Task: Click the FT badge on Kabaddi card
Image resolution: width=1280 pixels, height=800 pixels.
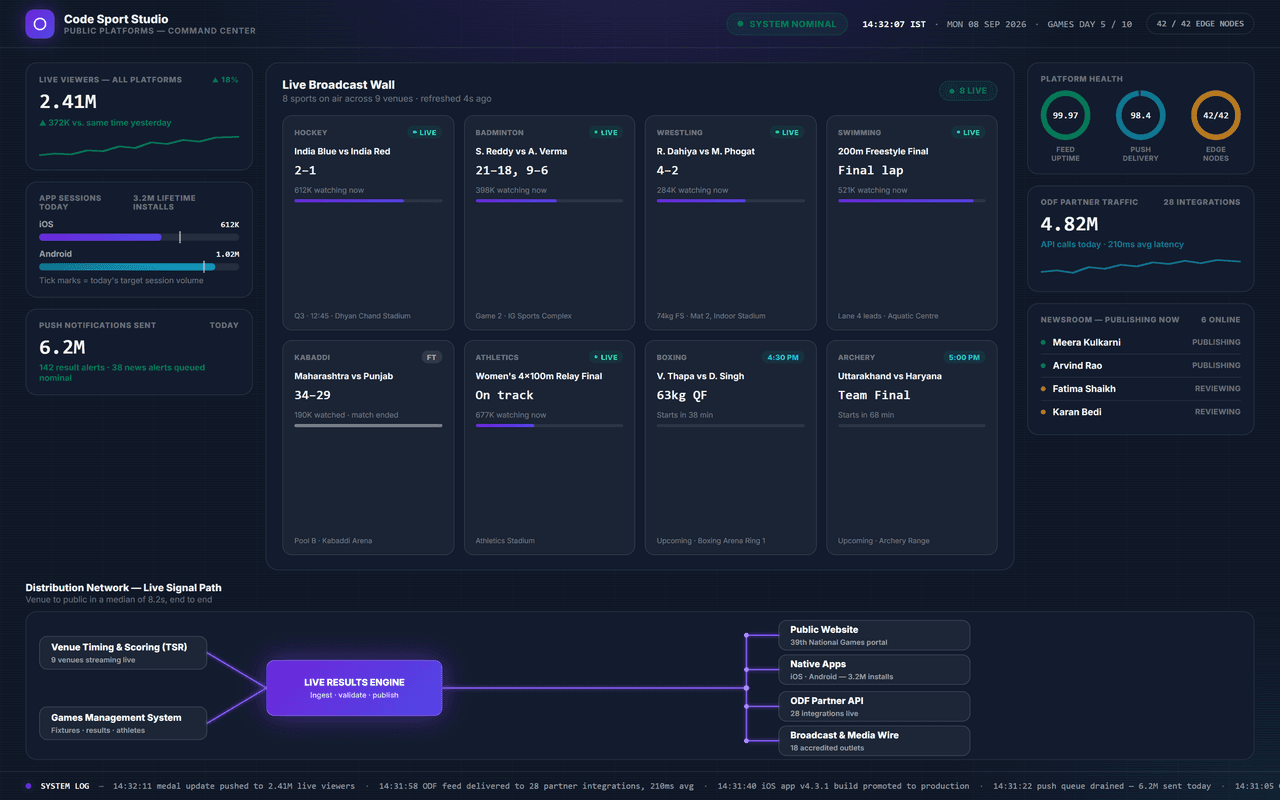Action: point(431,357)
